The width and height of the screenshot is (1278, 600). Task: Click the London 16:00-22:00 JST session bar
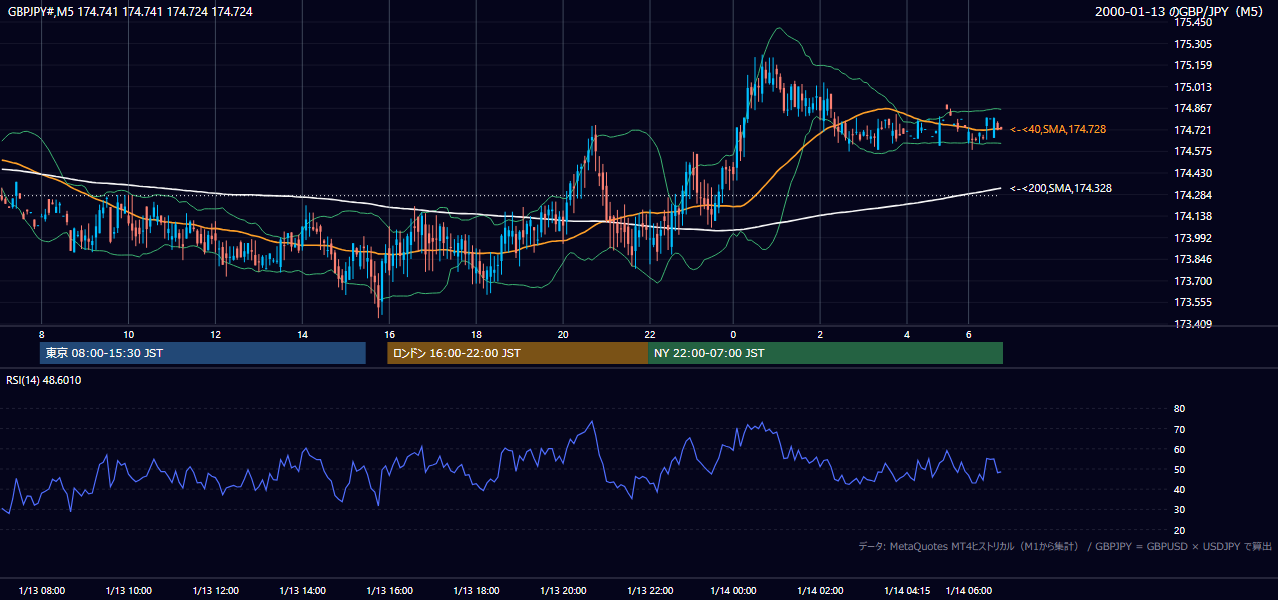518,353
